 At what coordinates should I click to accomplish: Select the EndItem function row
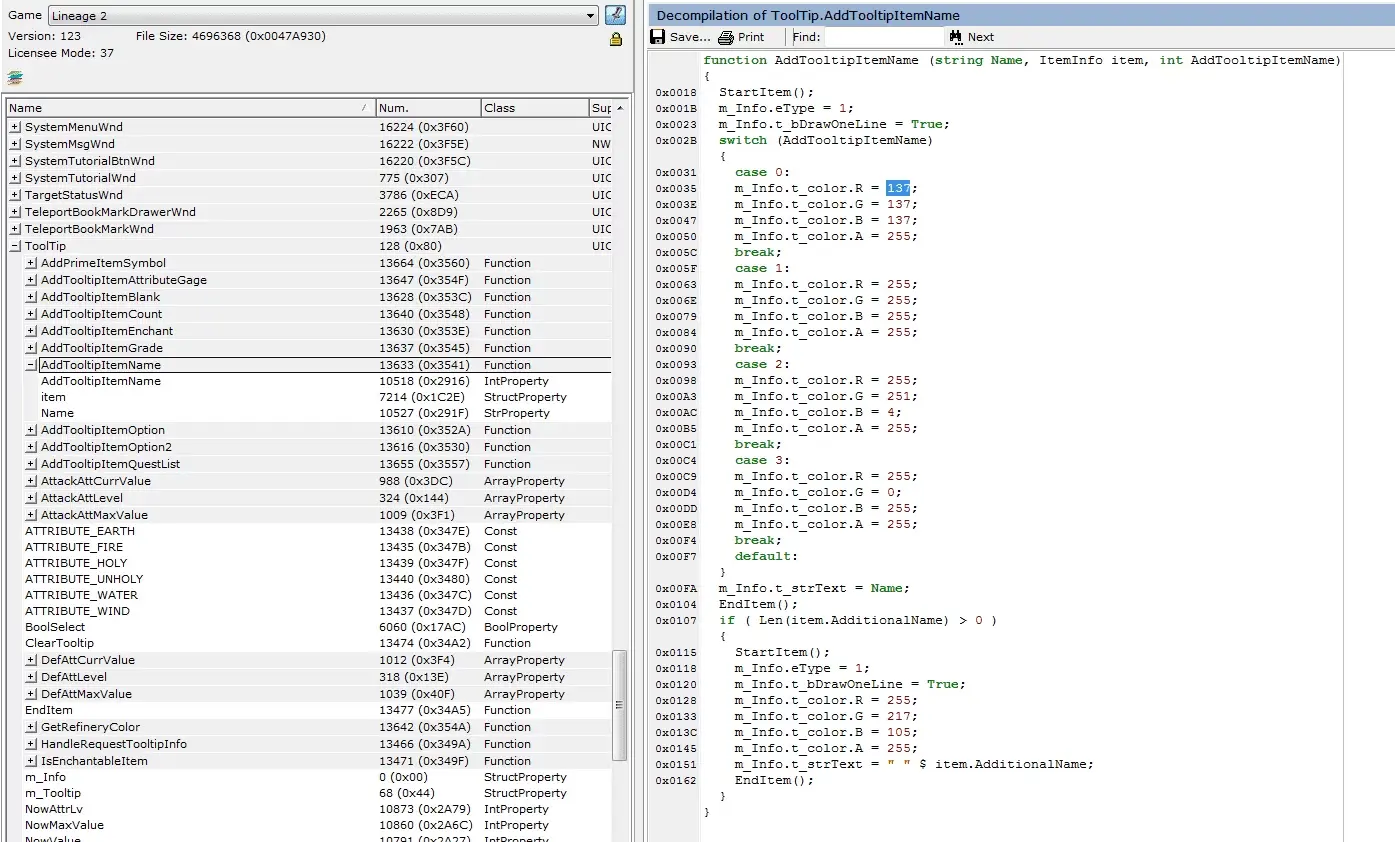(309, 710)
